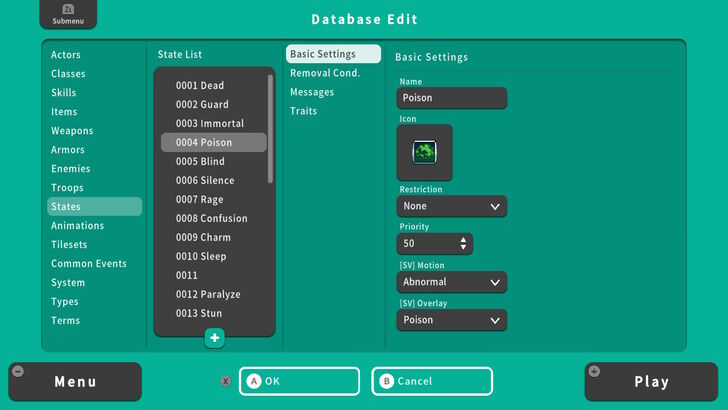Screen dimensions: 728x410
Task: Click the State List scrollbar
Action: 270,130
